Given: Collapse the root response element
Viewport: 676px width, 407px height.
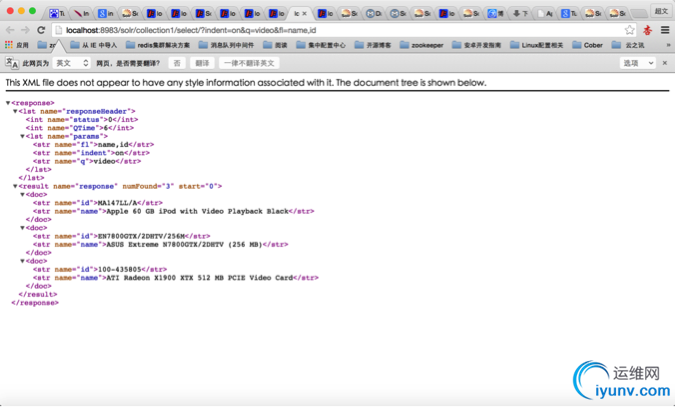Looking at the screenshot, I should pyautogui.click(x=8, y=103).
